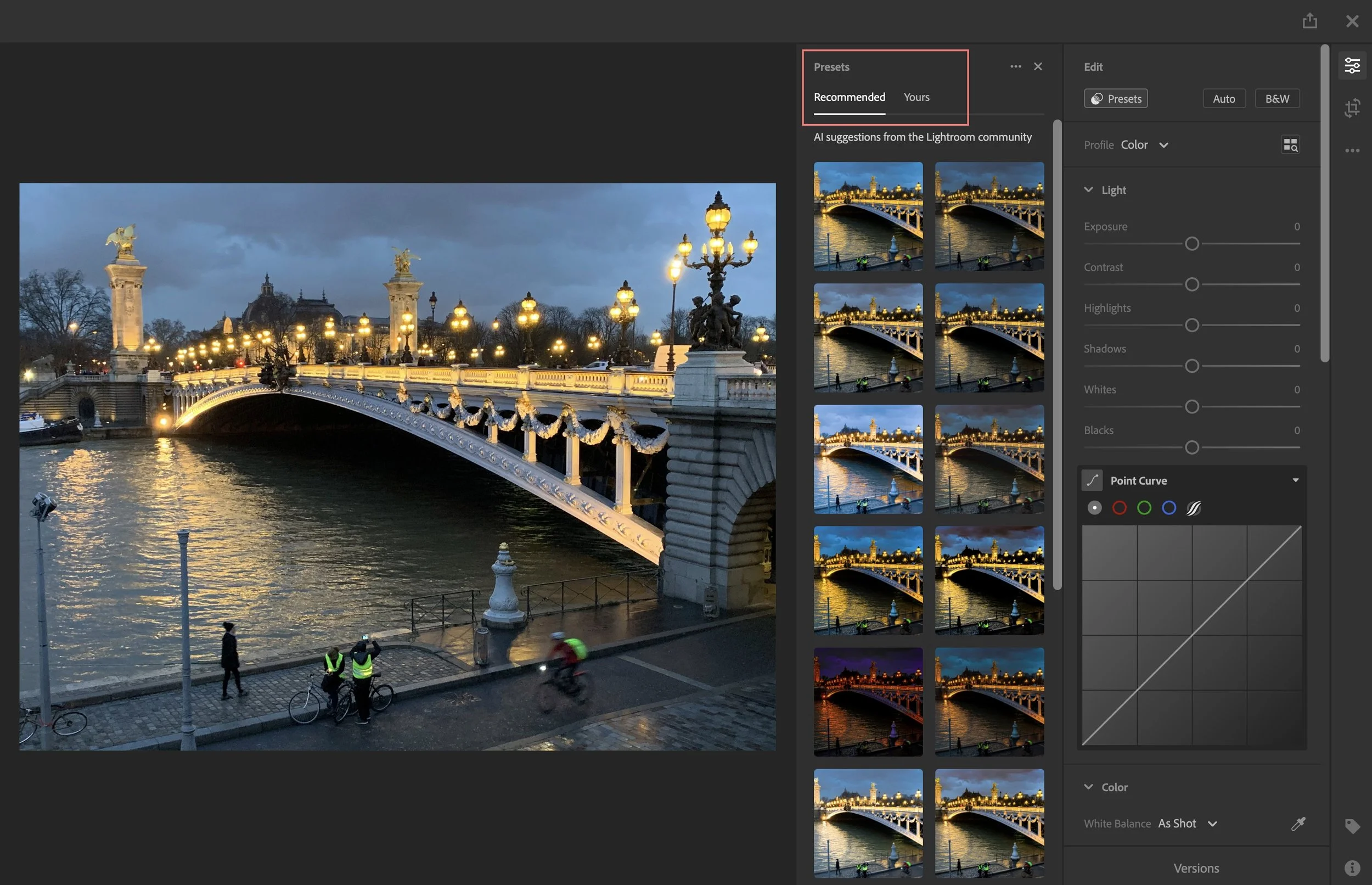1372x885 pixels.
Task: Toggle the parametric curve striped icon
Action: [1194, 508]
